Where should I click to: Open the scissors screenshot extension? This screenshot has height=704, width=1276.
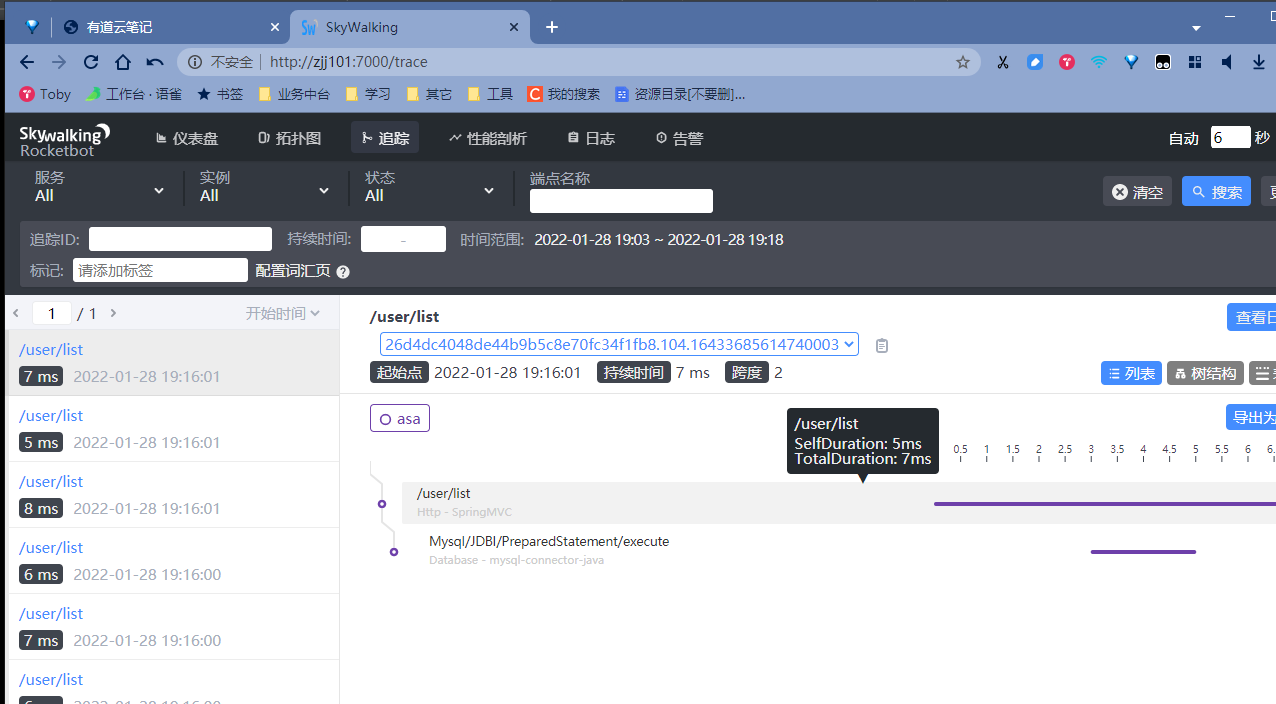1002,62
